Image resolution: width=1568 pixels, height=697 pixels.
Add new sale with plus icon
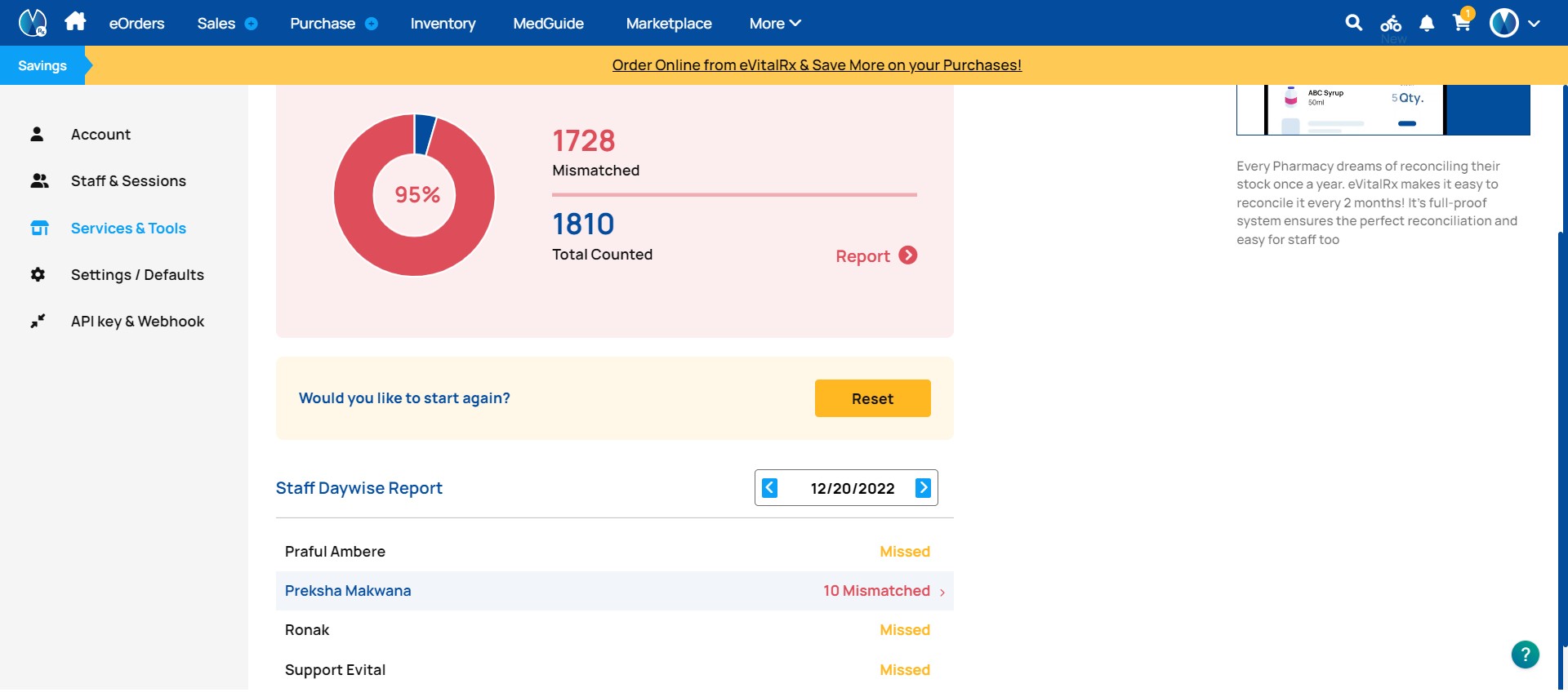252,24
